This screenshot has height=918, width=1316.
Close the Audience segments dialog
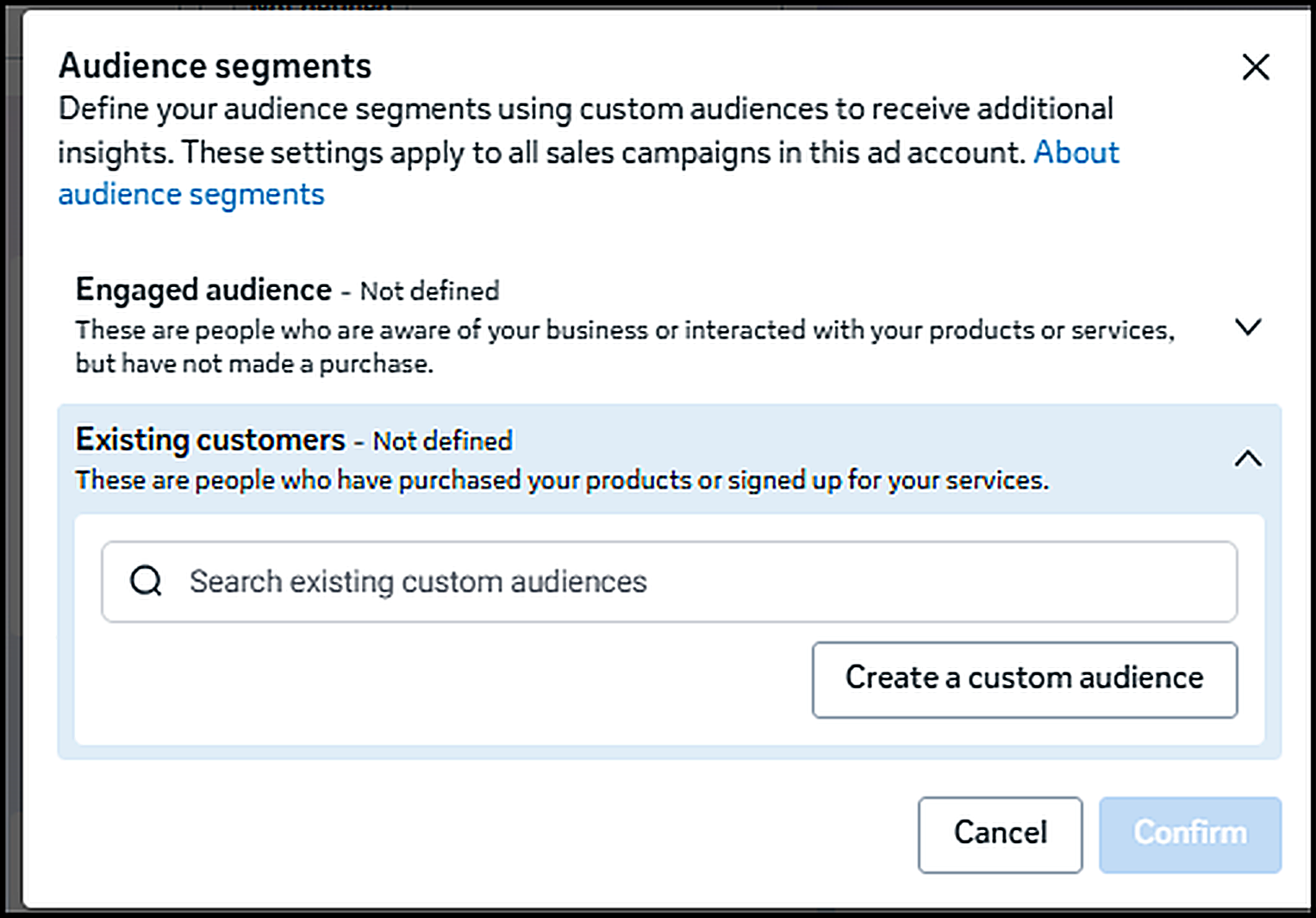tap(1256, 66)
